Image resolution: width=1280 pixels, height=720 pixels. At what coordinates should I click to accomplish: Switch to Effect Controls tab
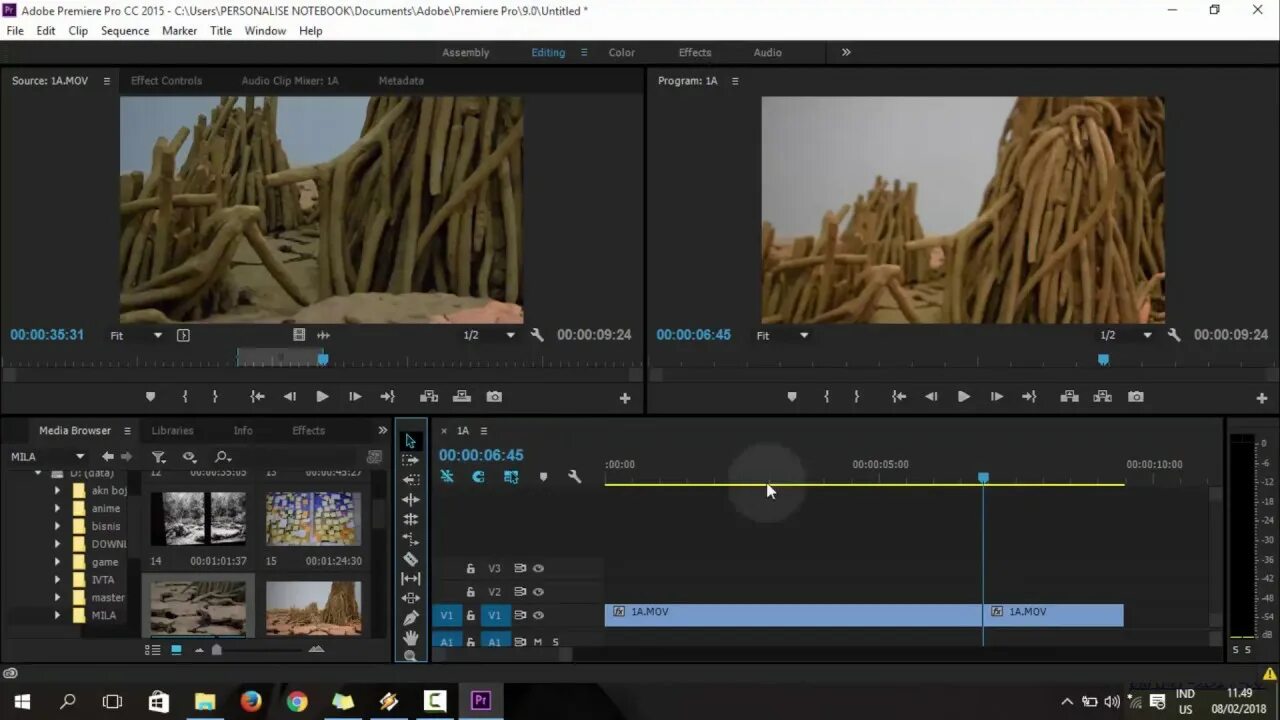tap(166, 81)
